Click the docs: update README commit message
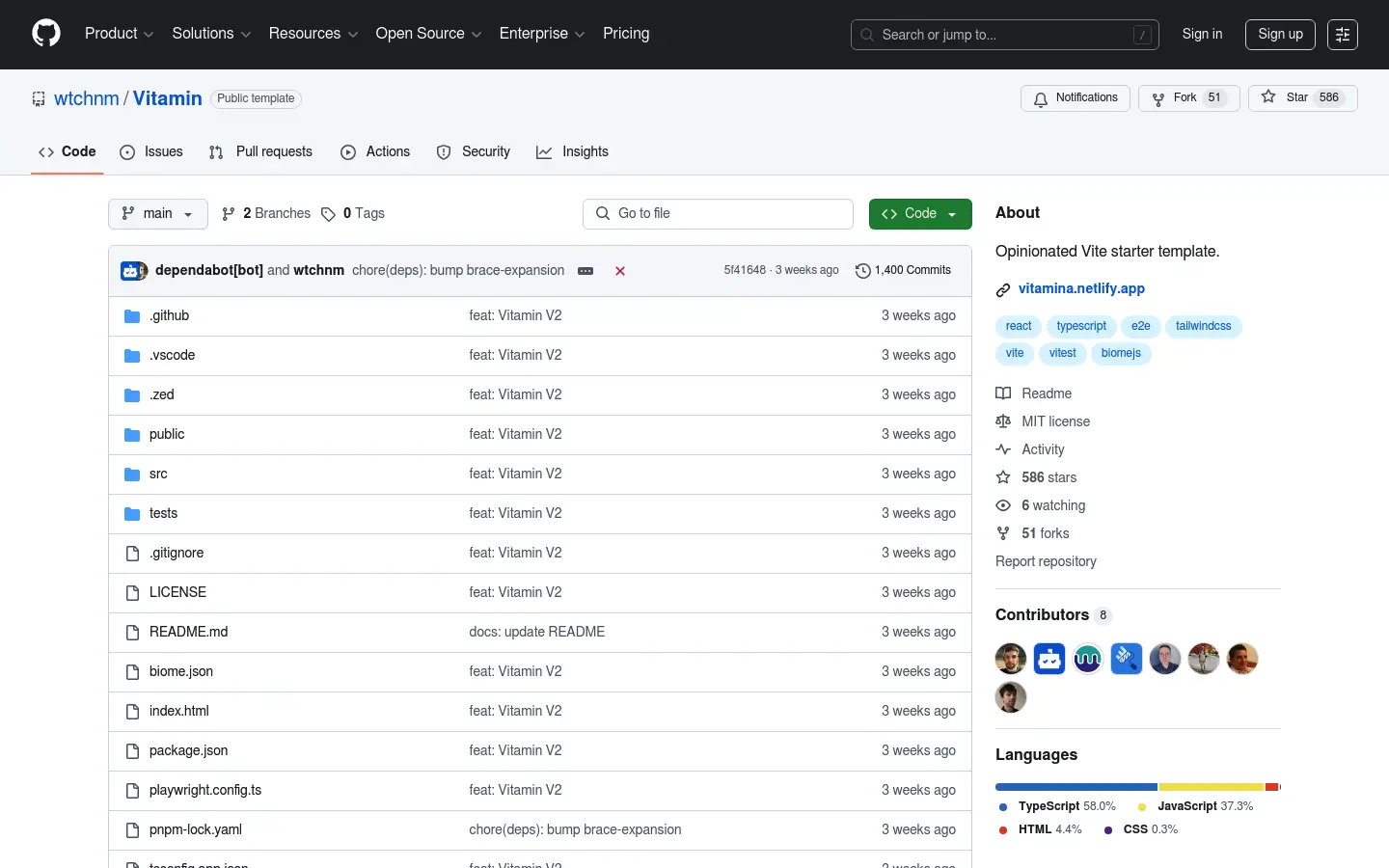This screenshot has width=1389, height=868. (x=537, y=633)
